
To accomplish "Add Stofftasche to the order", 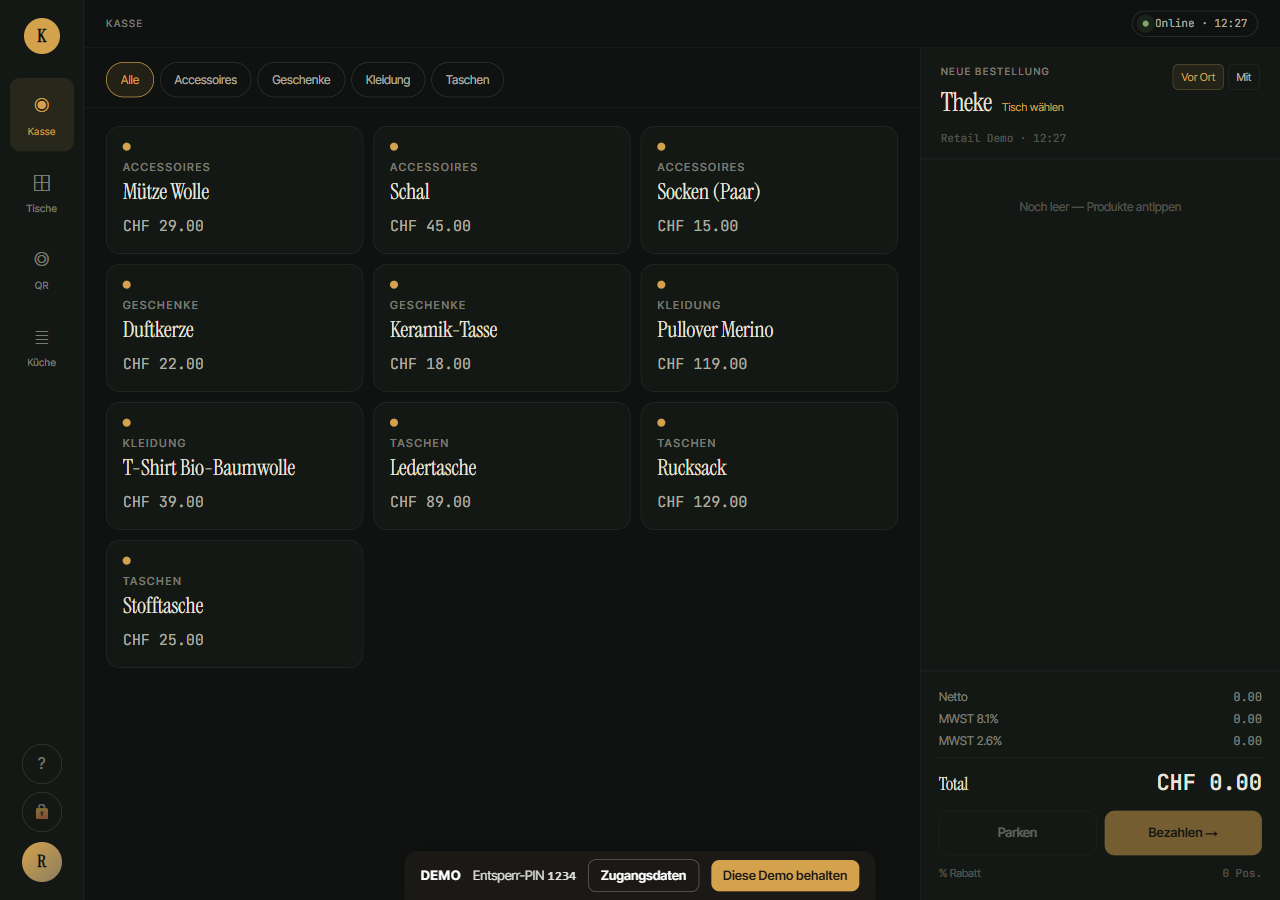I will coord(234,604).
